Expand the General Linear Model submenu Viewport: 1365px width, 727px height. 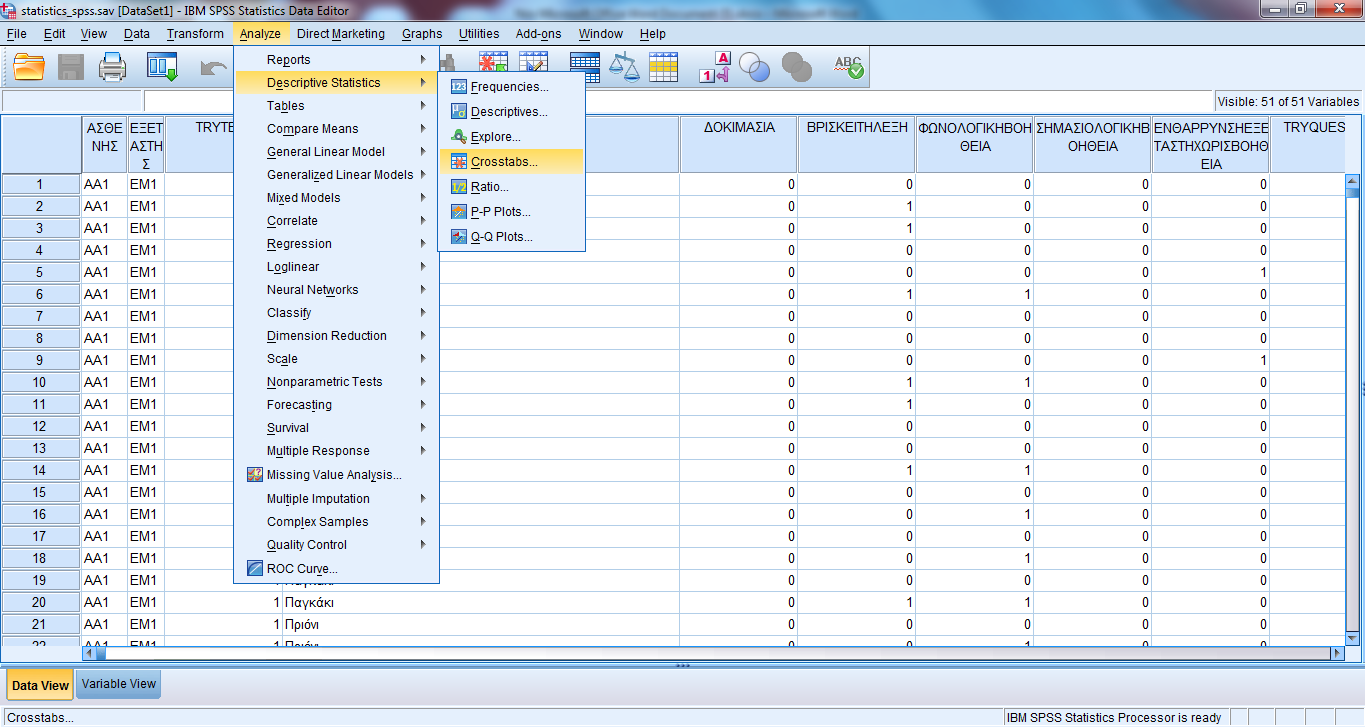click(x=336, y=152)
